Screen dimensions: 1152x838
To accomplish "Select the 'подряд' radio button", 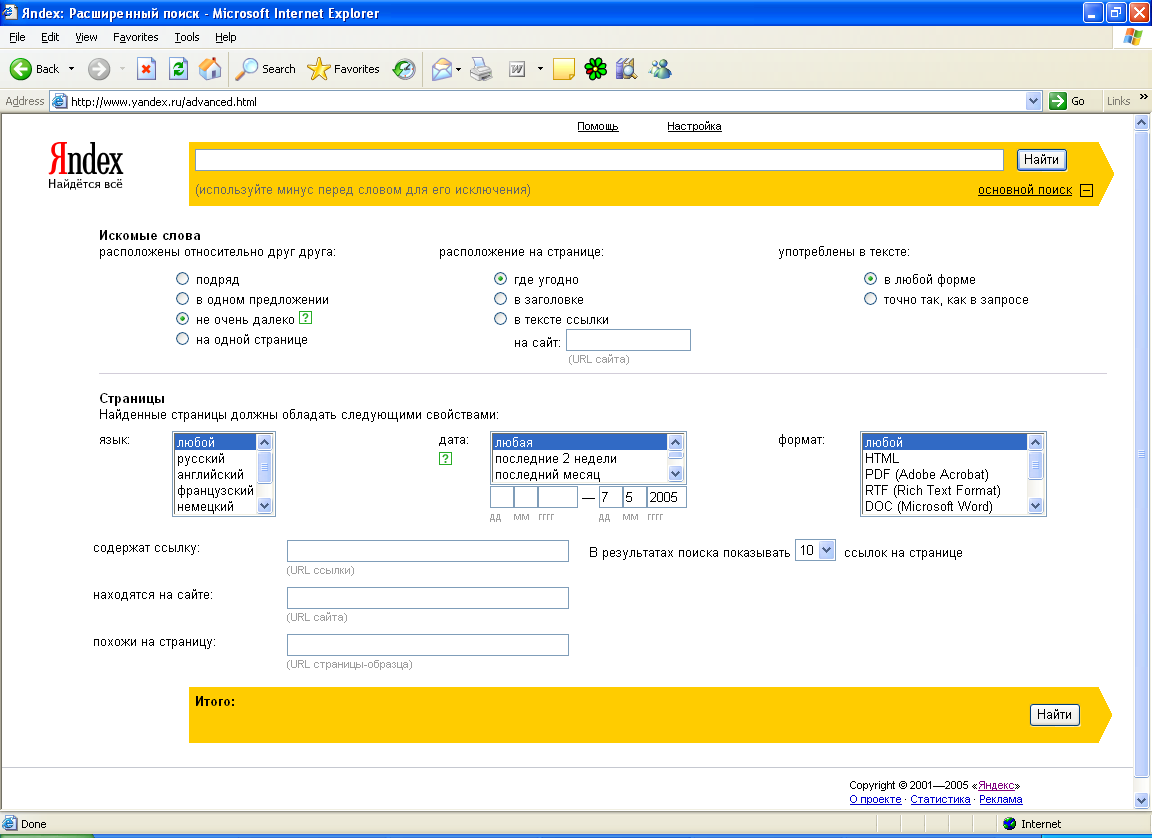I will (182, 278).
